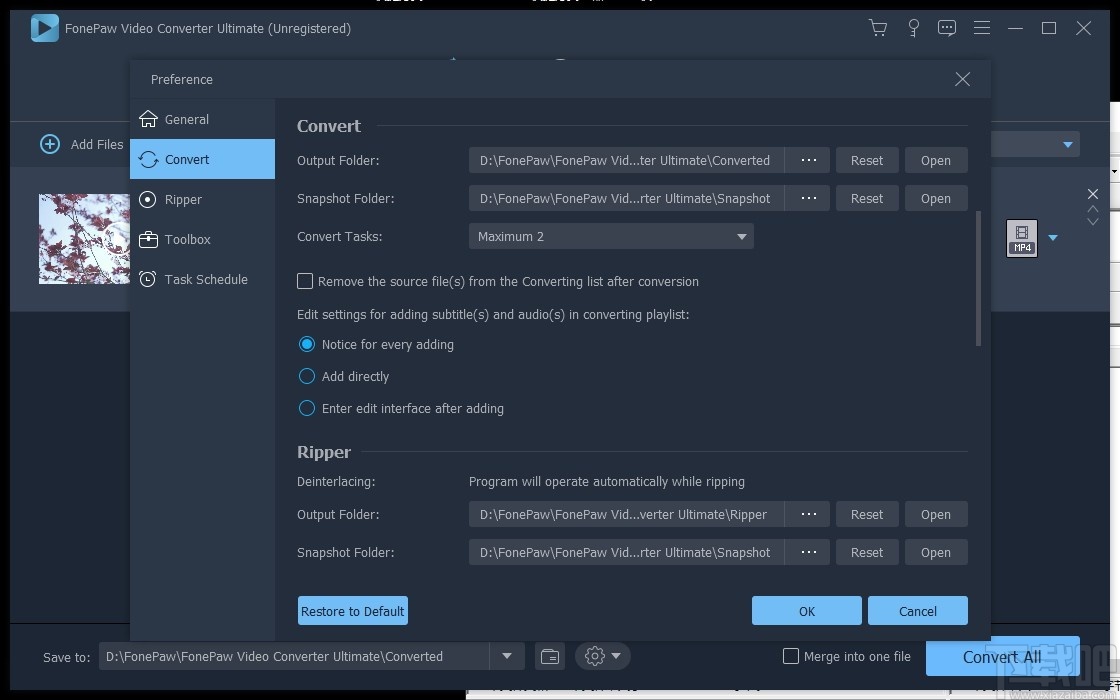Open the hamburger menu

(x=982, y=28)
